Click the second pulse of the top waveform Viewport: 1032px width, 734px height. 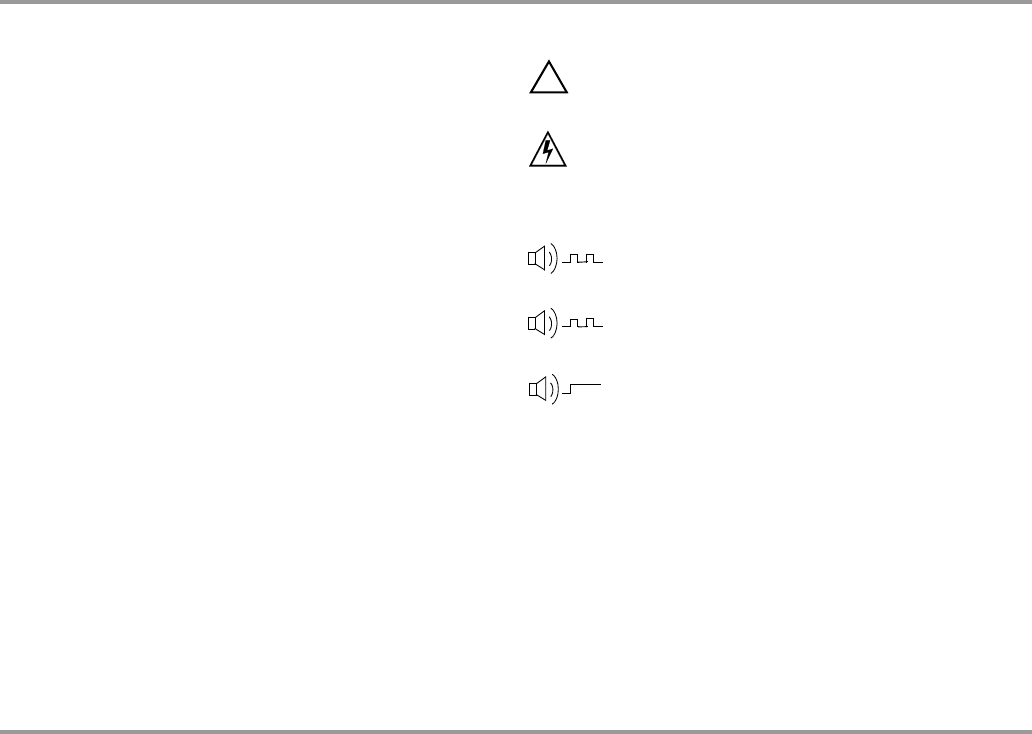590,258
